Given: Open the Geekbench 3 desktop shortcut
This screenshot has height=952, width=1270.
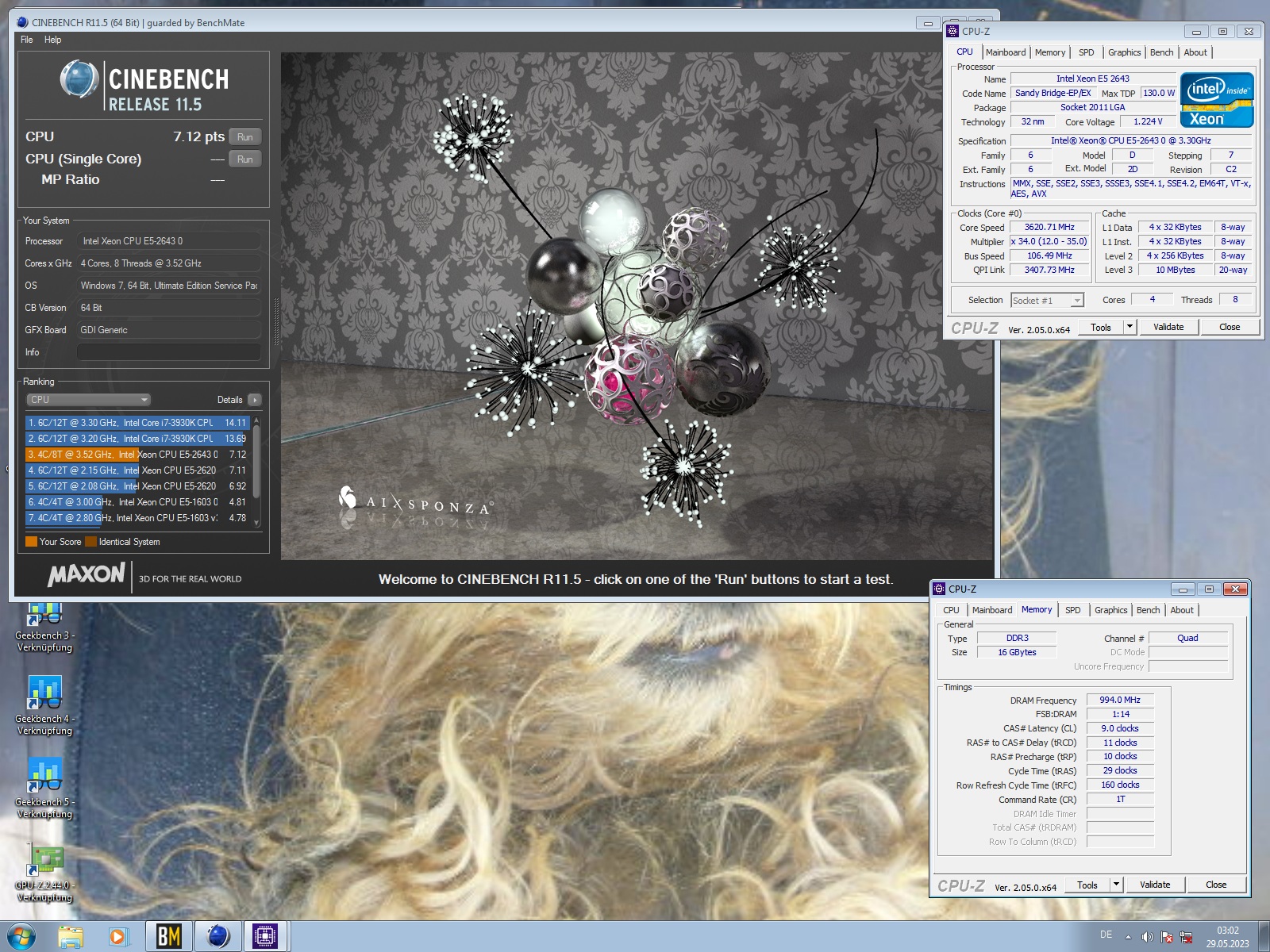Looking at the screenshot, I should [45, 628].
